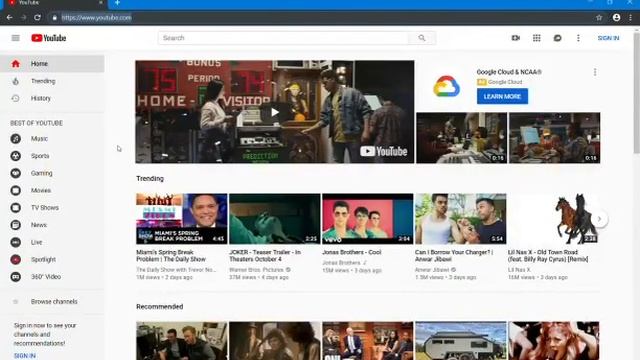The image size is (640, 360).
Task: Click the Sports channel icon
Action: pyautogui.click(x=16, y=156)
